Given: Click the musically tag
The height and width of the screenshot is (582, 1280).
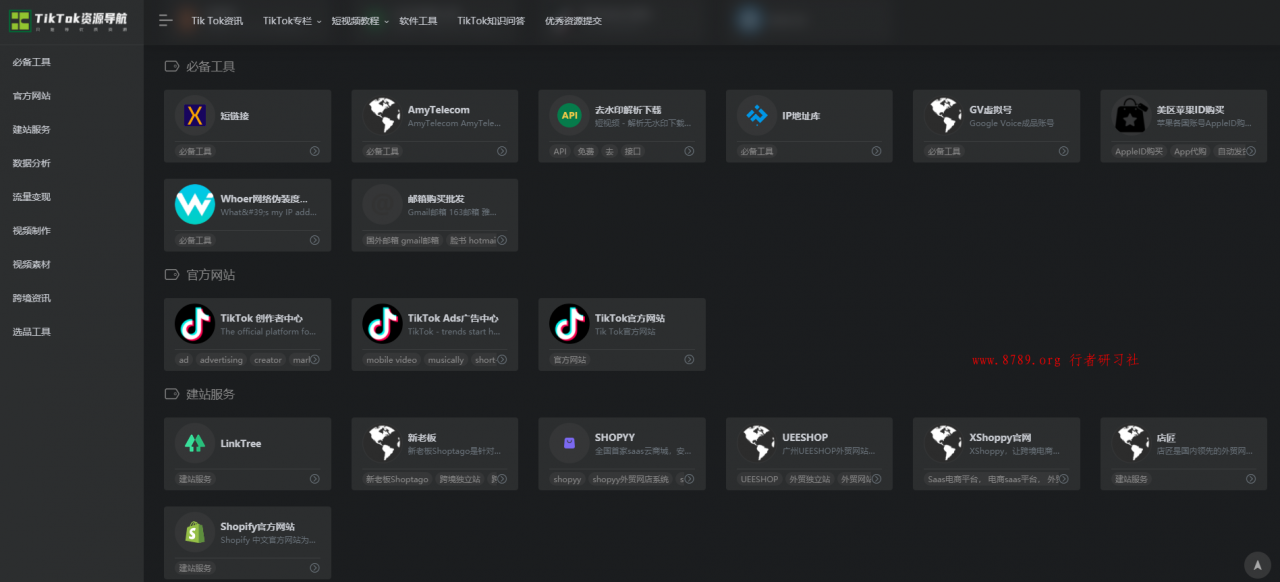Looking at the screenshot, I should click(446, 359).
